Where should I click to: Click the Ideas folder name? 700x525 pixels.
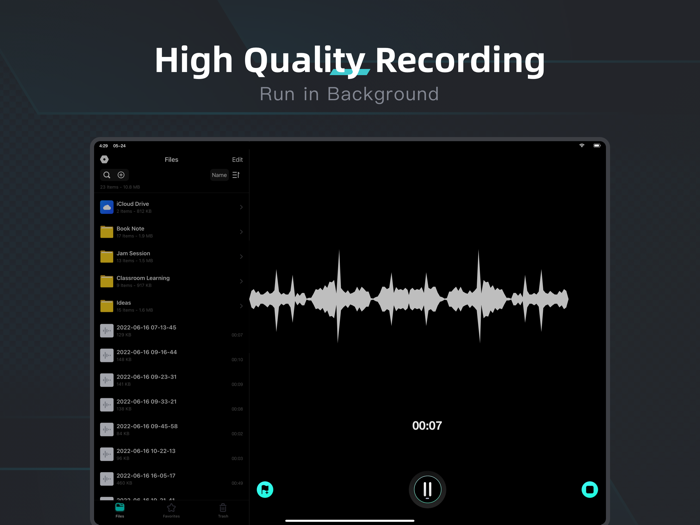[124, 303]
